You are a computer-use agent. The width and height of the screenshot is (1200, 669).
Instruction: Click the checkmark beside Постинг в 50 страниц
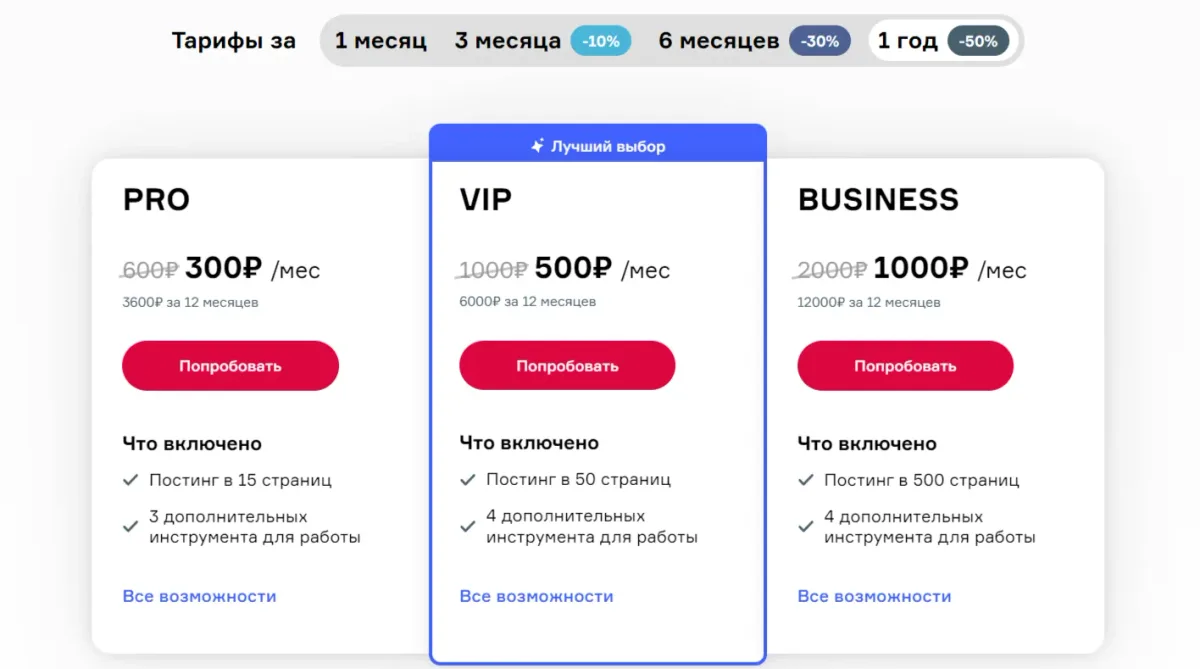click(468, 479)
